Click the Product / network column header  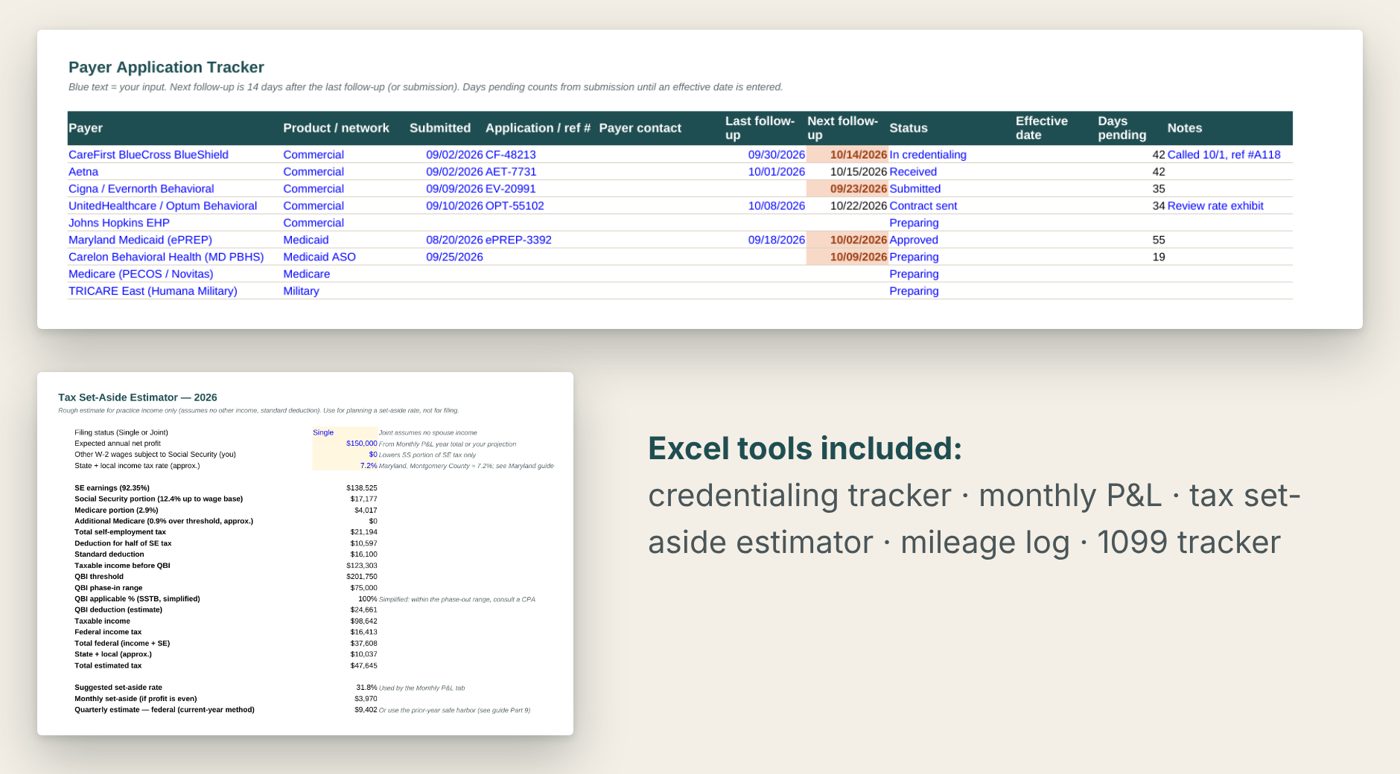pyautogui.click(x=336, y=128)
